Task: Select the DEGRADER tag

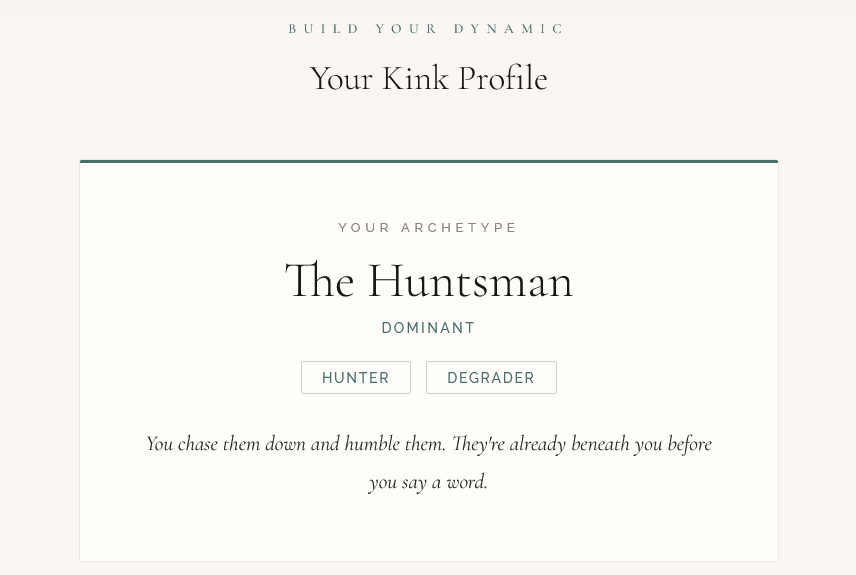Action: tap(491, 378)
